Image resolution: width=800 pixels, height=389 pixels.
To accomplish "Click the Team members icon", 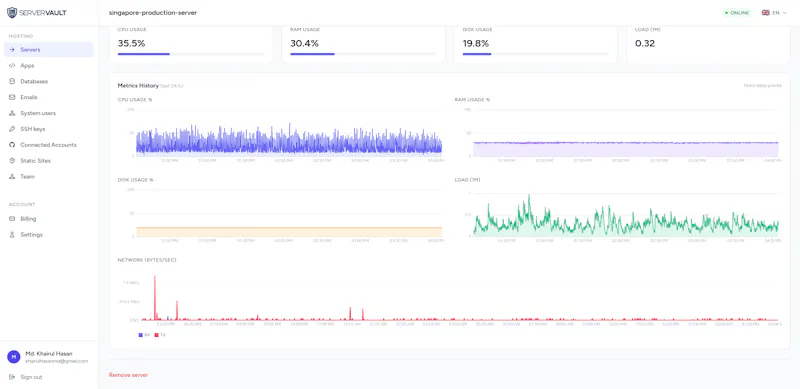I will tap(12, 176).
